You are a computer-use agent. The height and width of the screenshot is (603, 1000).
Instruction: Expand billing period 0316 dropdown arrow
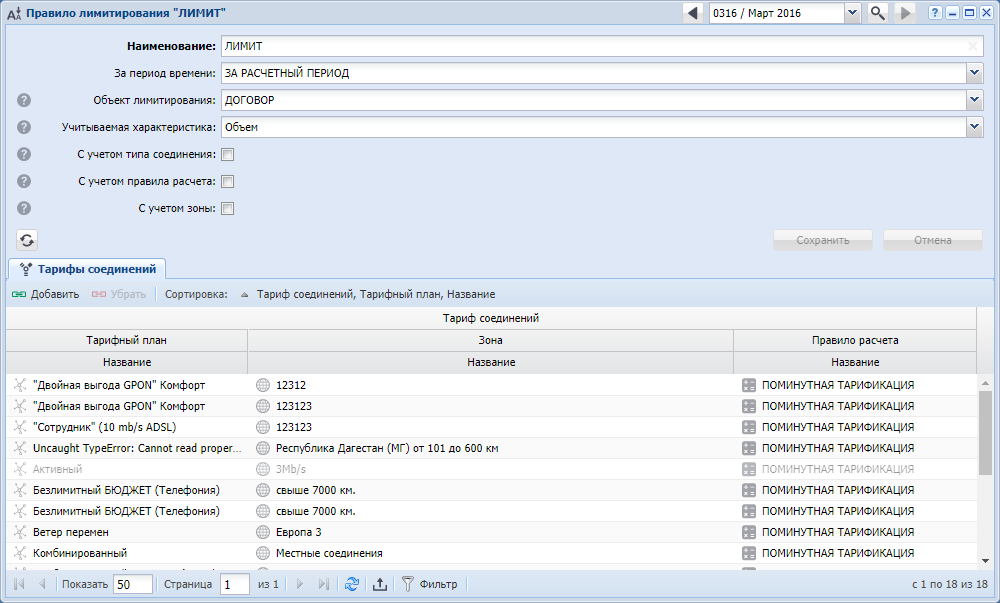[852, 13]
